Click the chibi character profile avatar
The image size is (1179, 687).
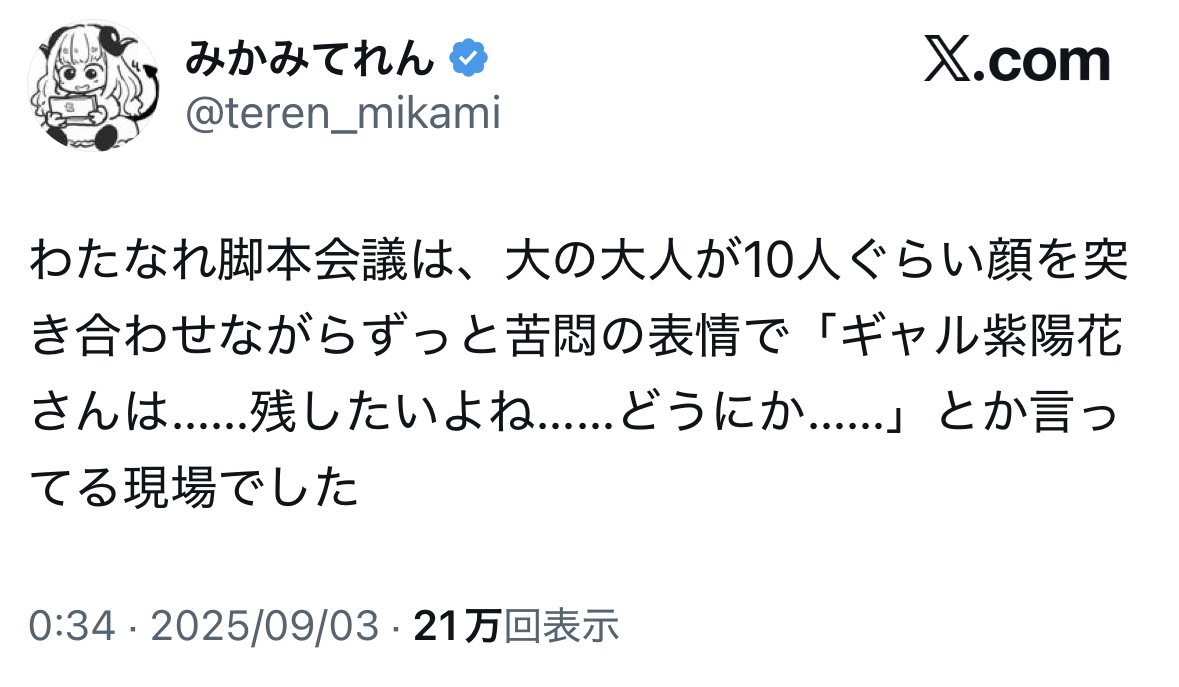tap(93, 89)
